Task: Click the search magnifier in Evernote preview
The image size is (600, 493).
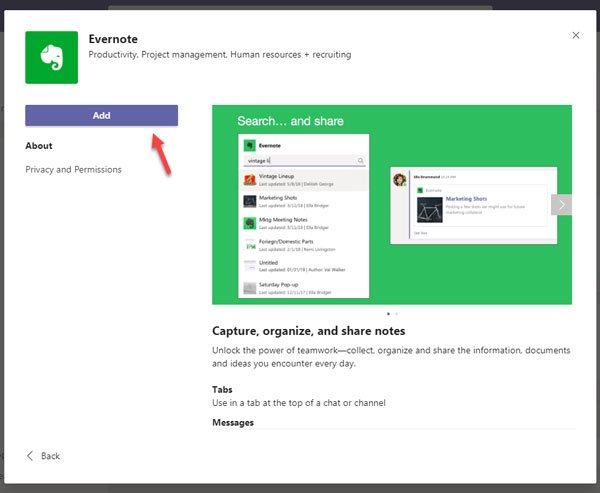Action: tap(360, 161)
